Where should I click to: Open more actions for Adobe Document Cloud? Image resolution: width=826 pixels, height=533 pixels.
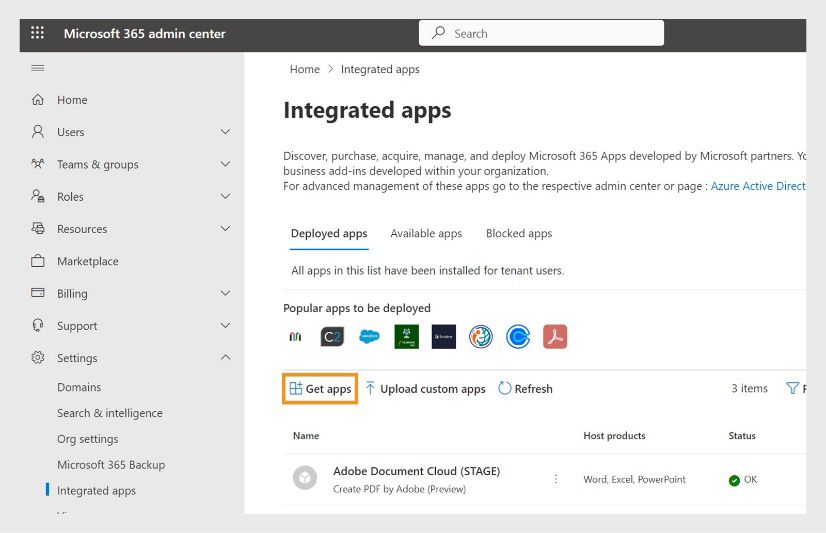pyautogui.click(x=556, y=479)
